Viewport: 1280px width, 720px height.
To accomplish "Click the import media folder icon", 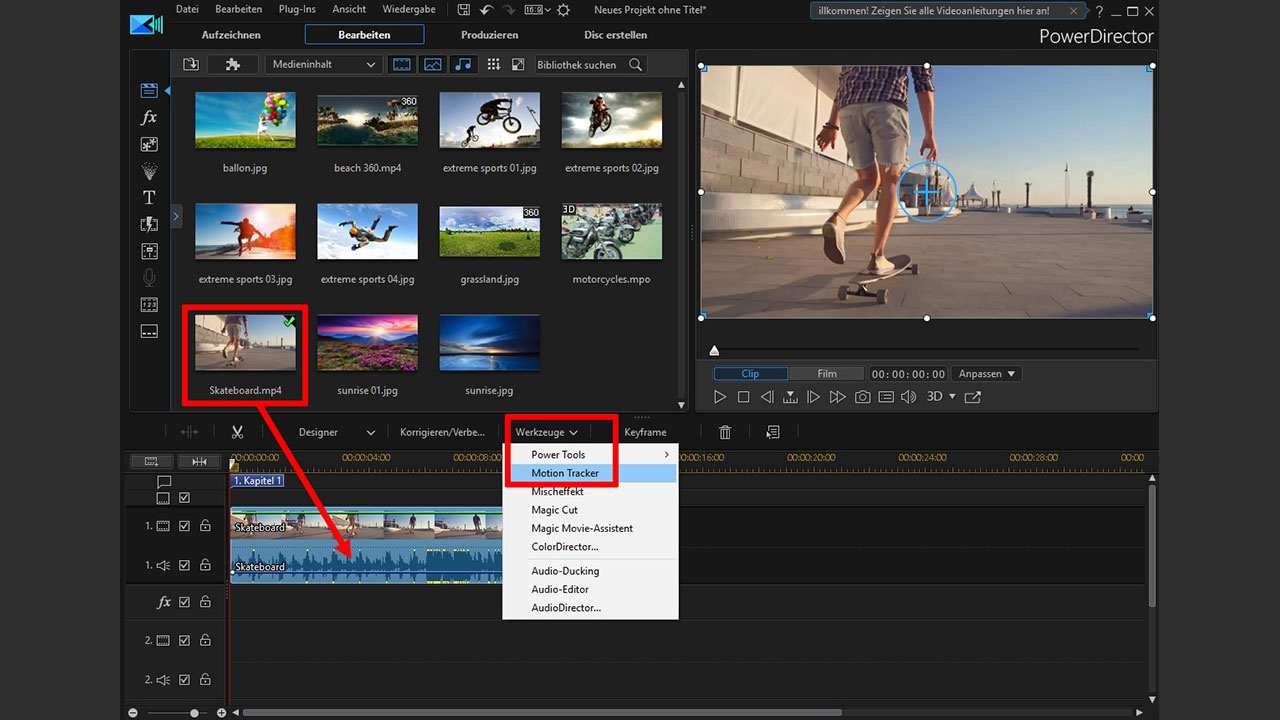I will (191, 64).
